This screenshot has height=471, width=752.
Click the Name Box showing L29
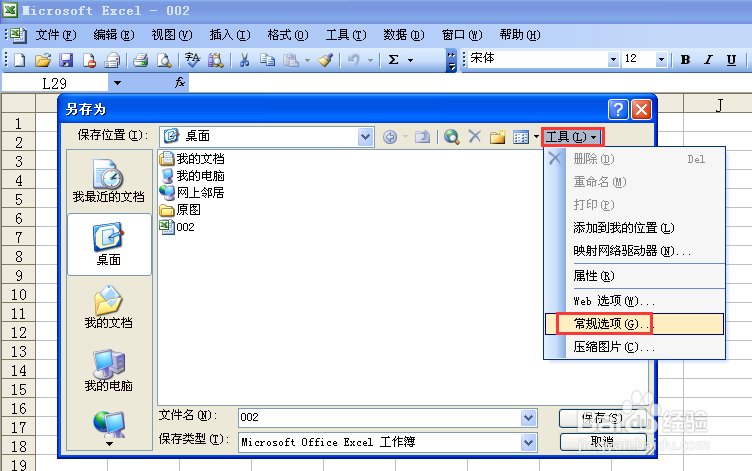coord(55,83)
